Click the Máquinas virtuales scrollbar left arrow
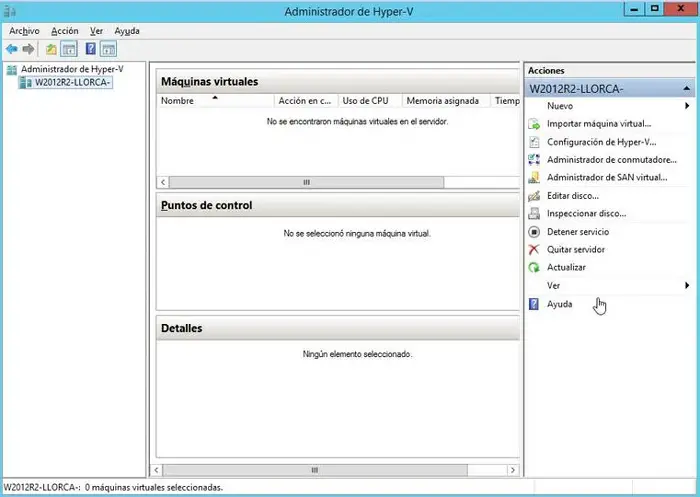Viewport: 700px width, 497px height. (163, 182)
